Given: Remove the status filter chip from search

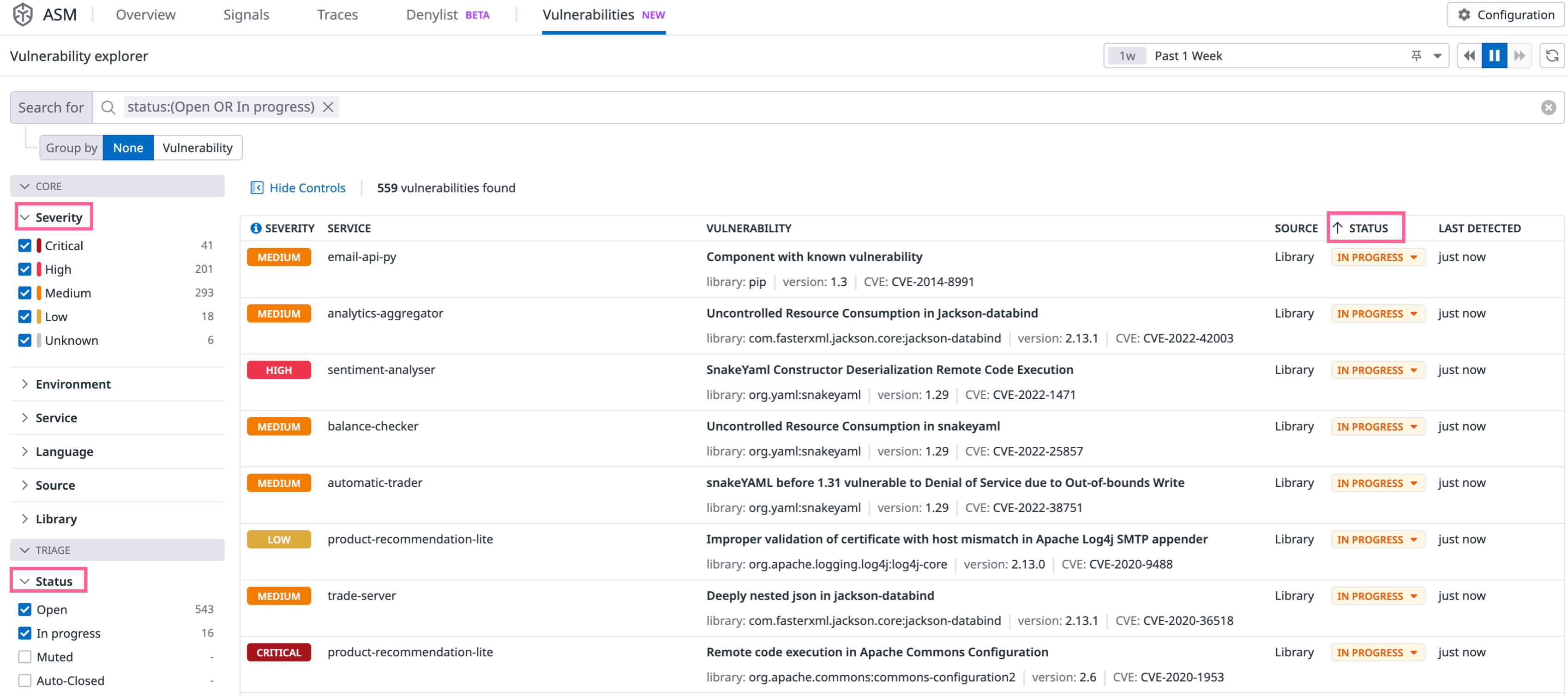Looking at the screenshot, I should pos(328,107).
